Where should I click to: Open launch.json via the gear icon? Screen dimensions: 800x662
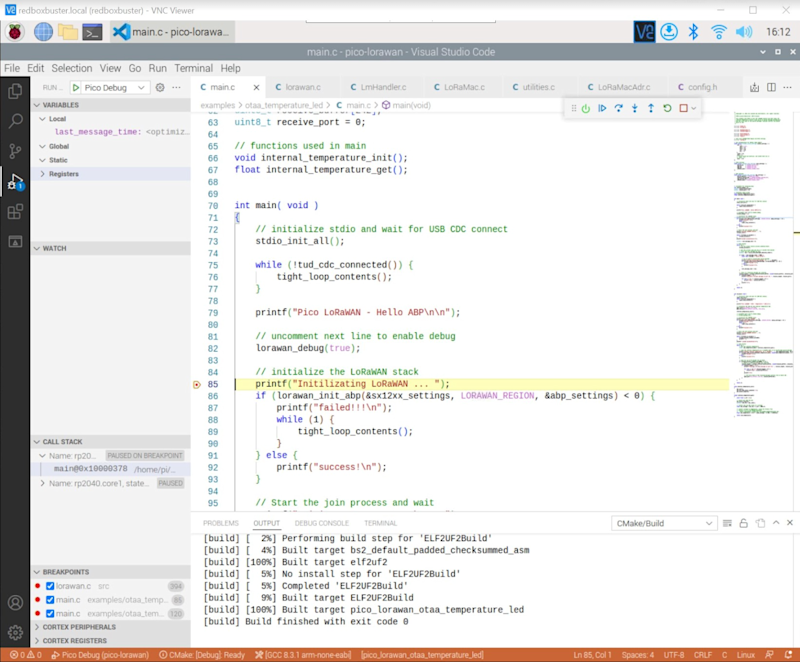pyautogui.click(x=162, y=88)
